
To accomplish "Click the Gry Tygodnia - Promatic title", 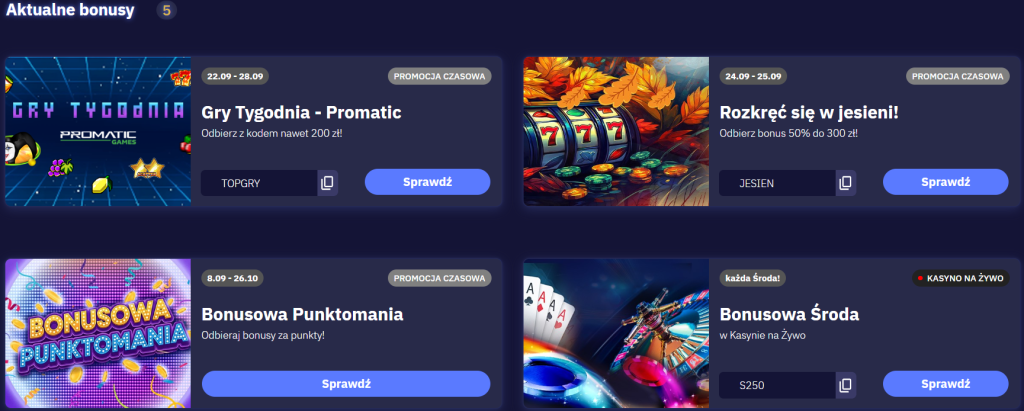I will point(301,113).
